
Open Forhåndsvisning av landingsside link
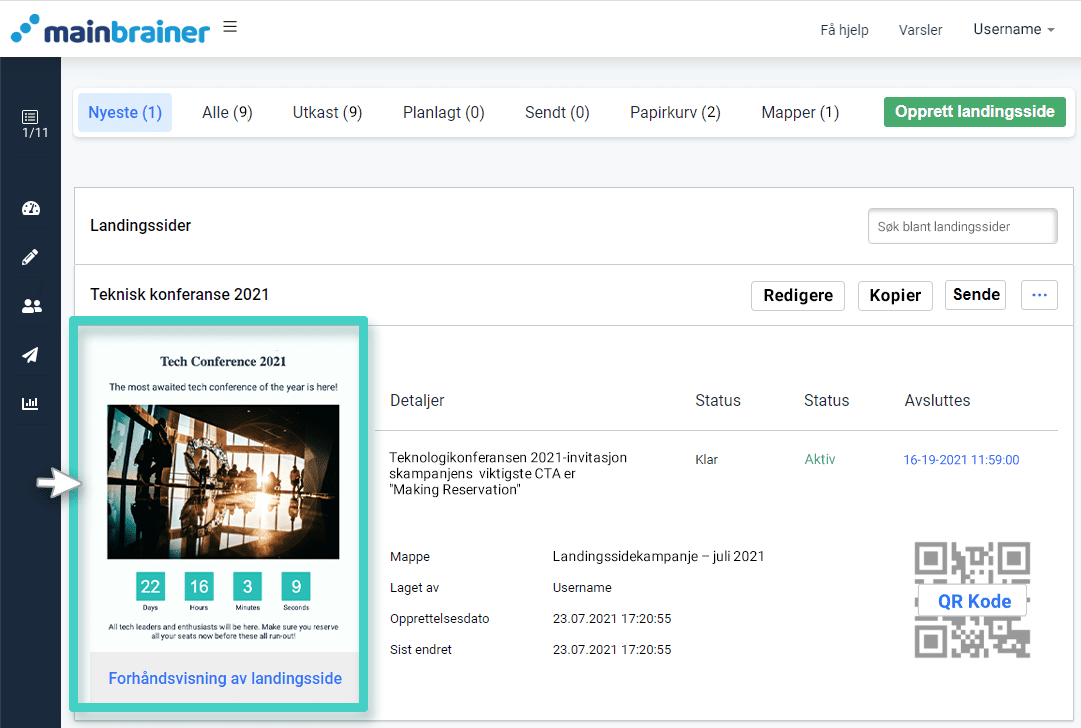[225, 679]
